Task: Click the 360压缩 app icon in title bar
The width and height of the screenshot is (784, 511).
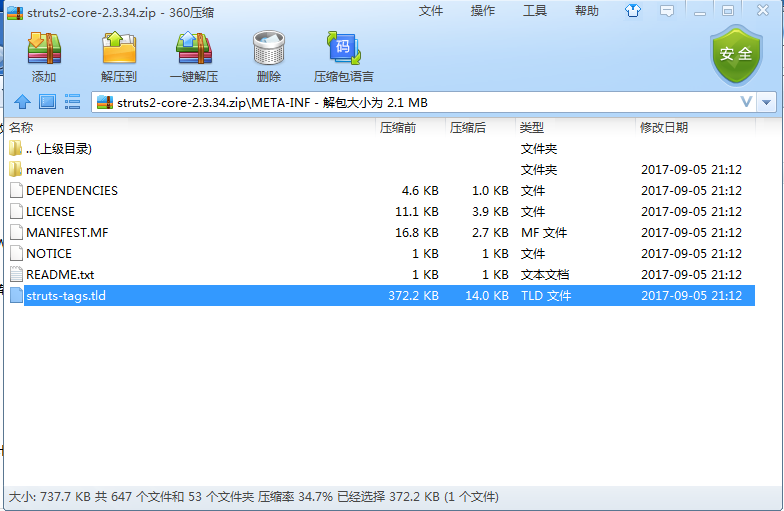Action: pos(15,12)
